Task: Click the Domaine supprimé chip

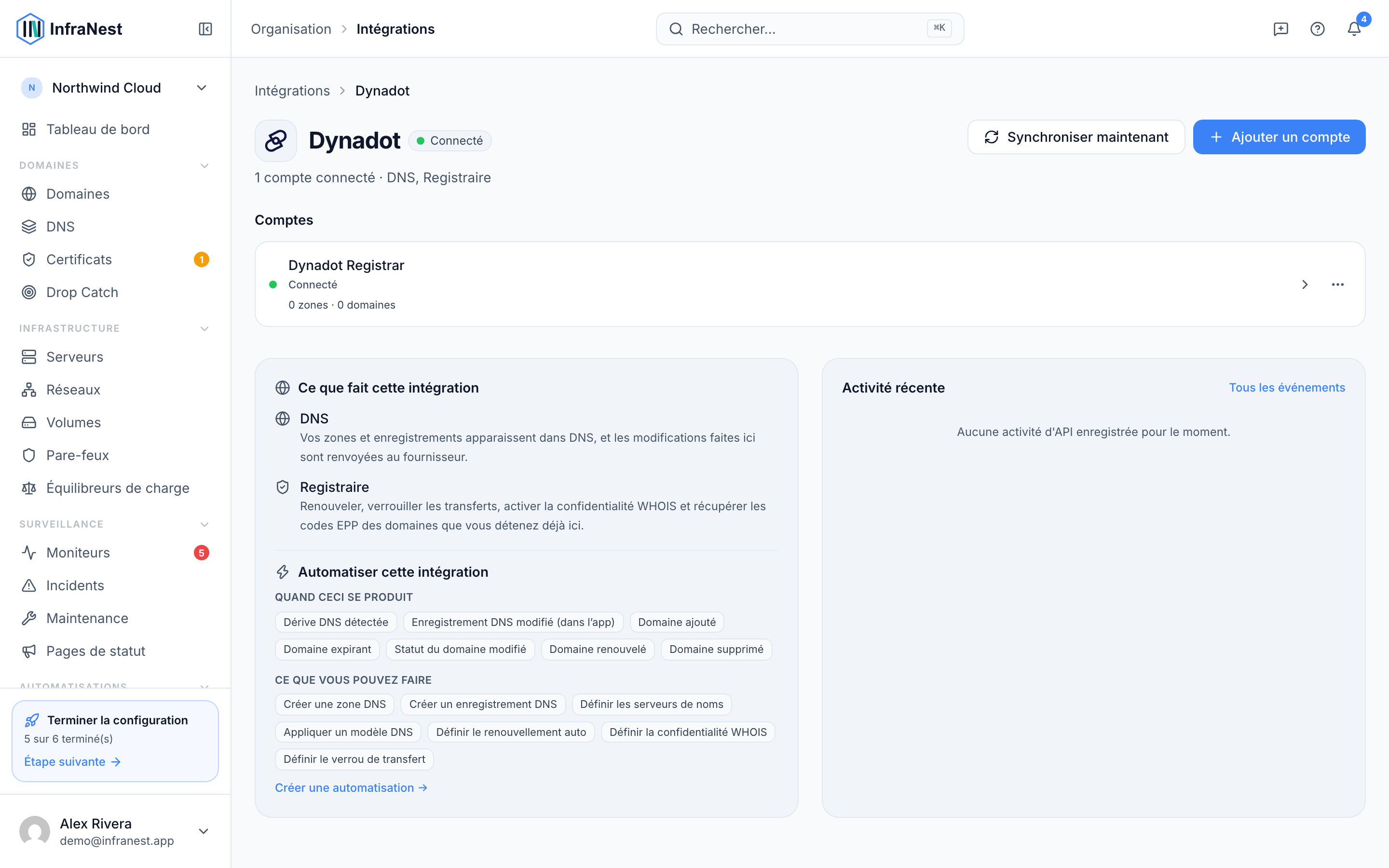Action: pos(716,649)
